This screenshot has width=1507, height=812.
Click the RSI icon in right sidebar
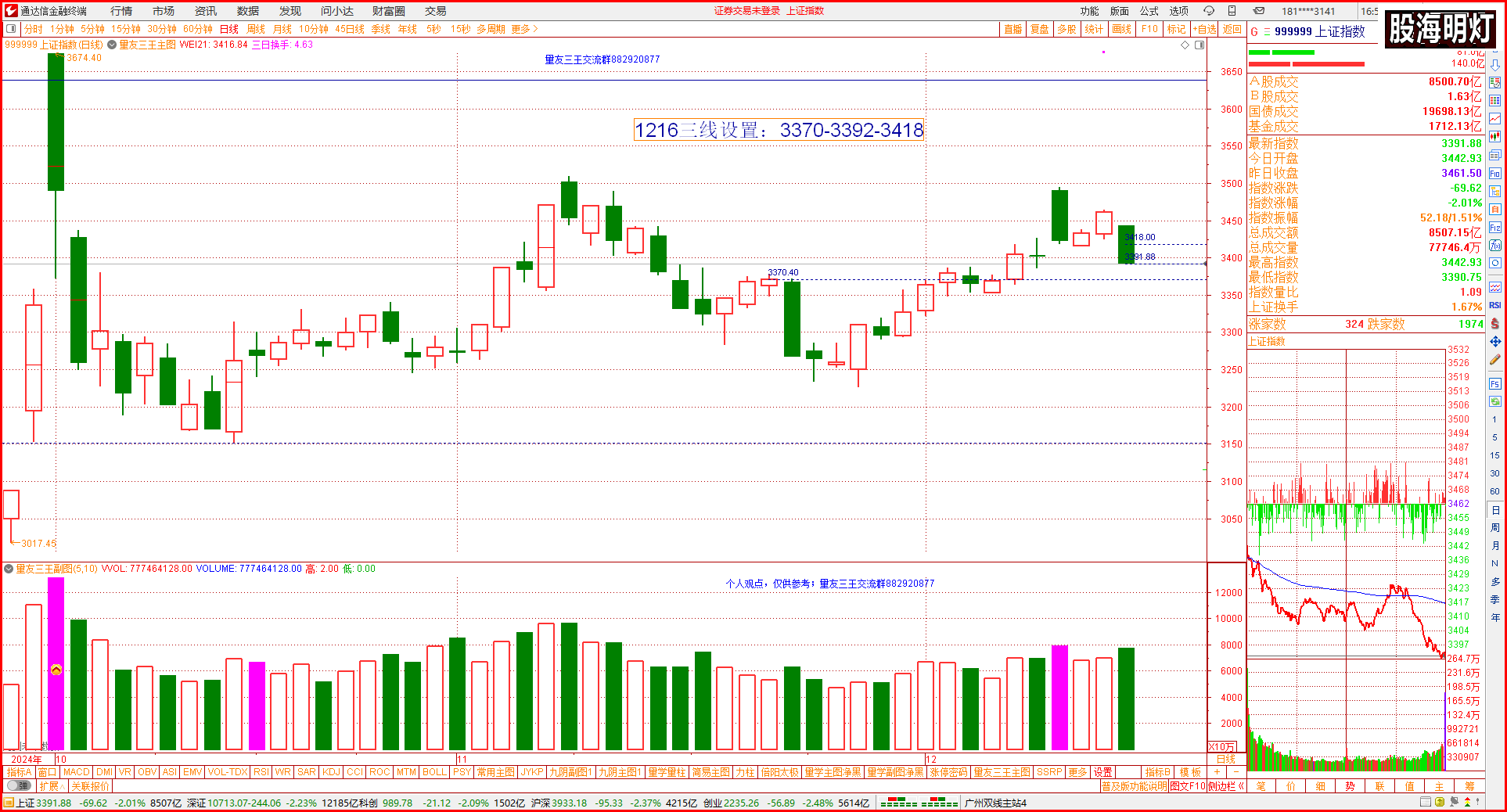(1495, 306)
